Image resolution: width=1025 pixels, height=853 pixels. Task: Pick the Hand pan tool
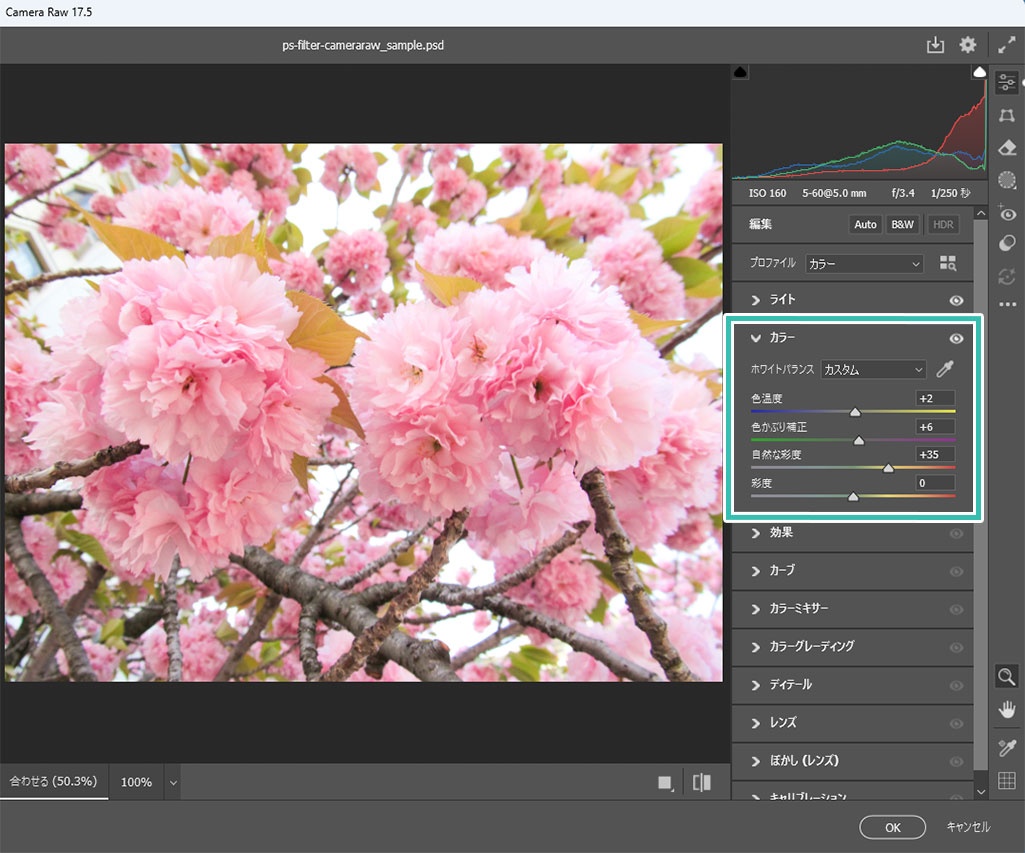click(1007, 710)
